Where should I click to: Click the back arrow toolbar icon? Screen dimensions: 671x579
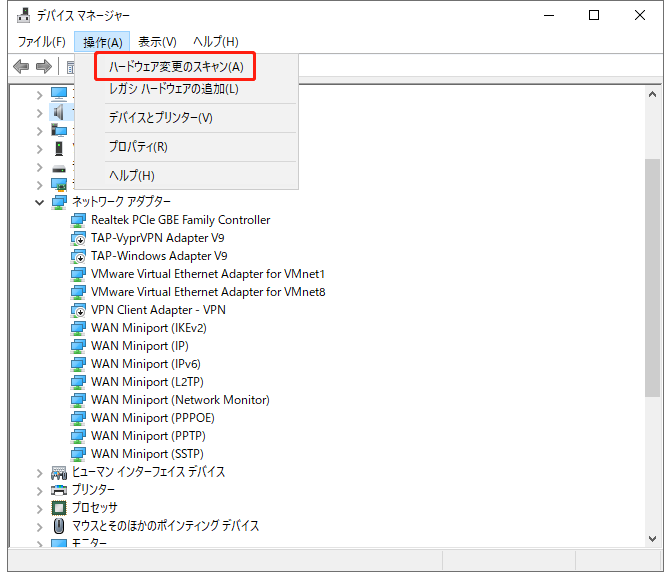point(20,66)
